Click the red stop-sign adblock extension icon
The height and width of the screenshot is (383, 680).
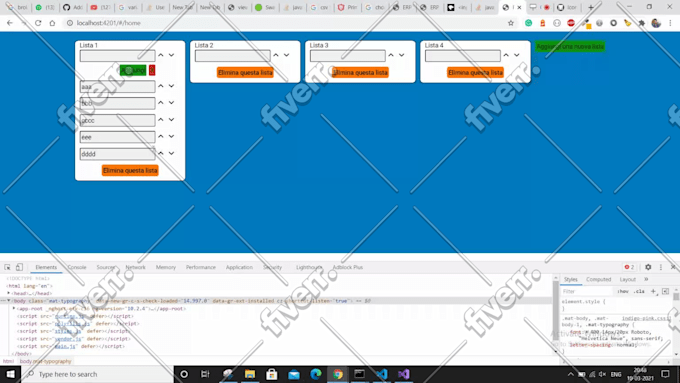(x=571, y=23)
